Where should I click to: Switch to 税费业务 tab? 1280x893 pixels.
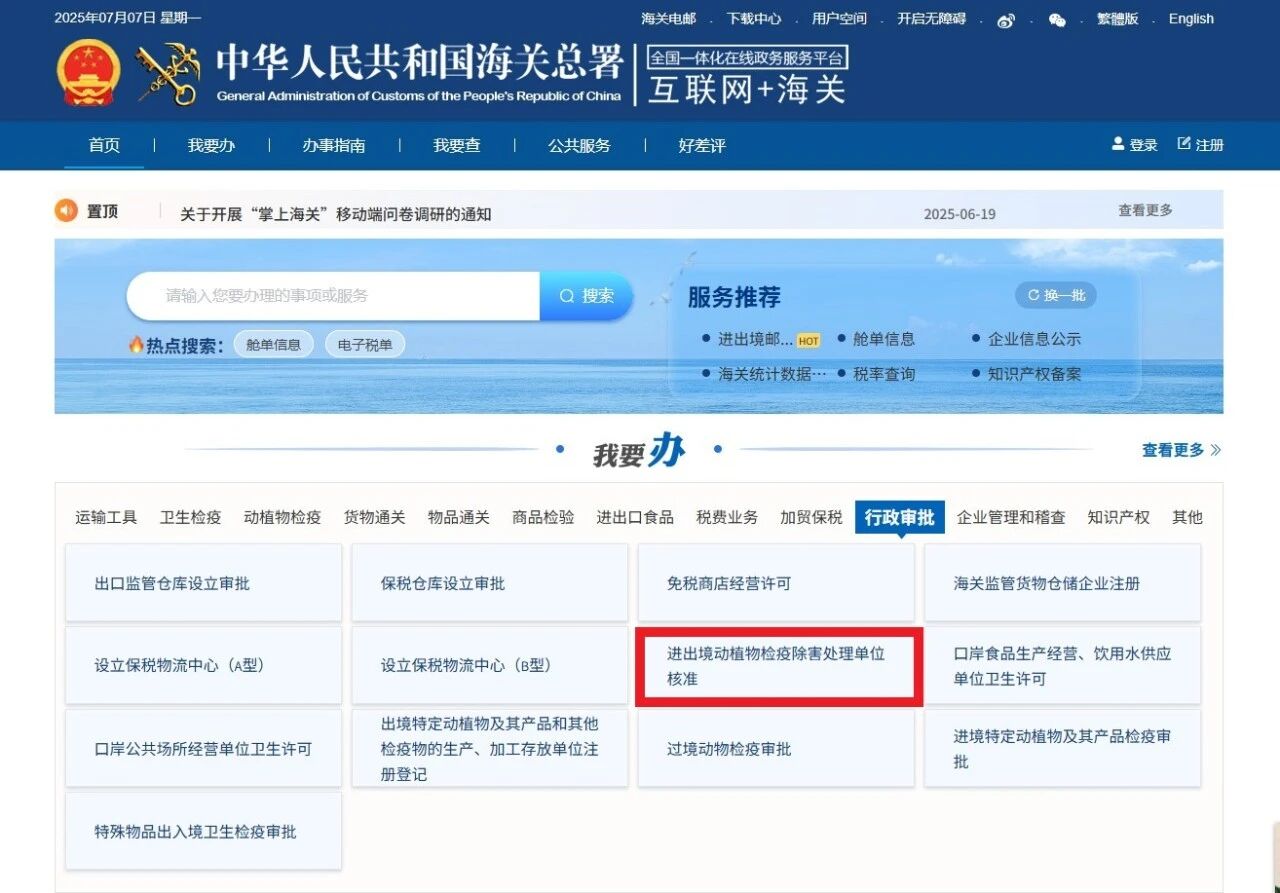coord(727,517)
